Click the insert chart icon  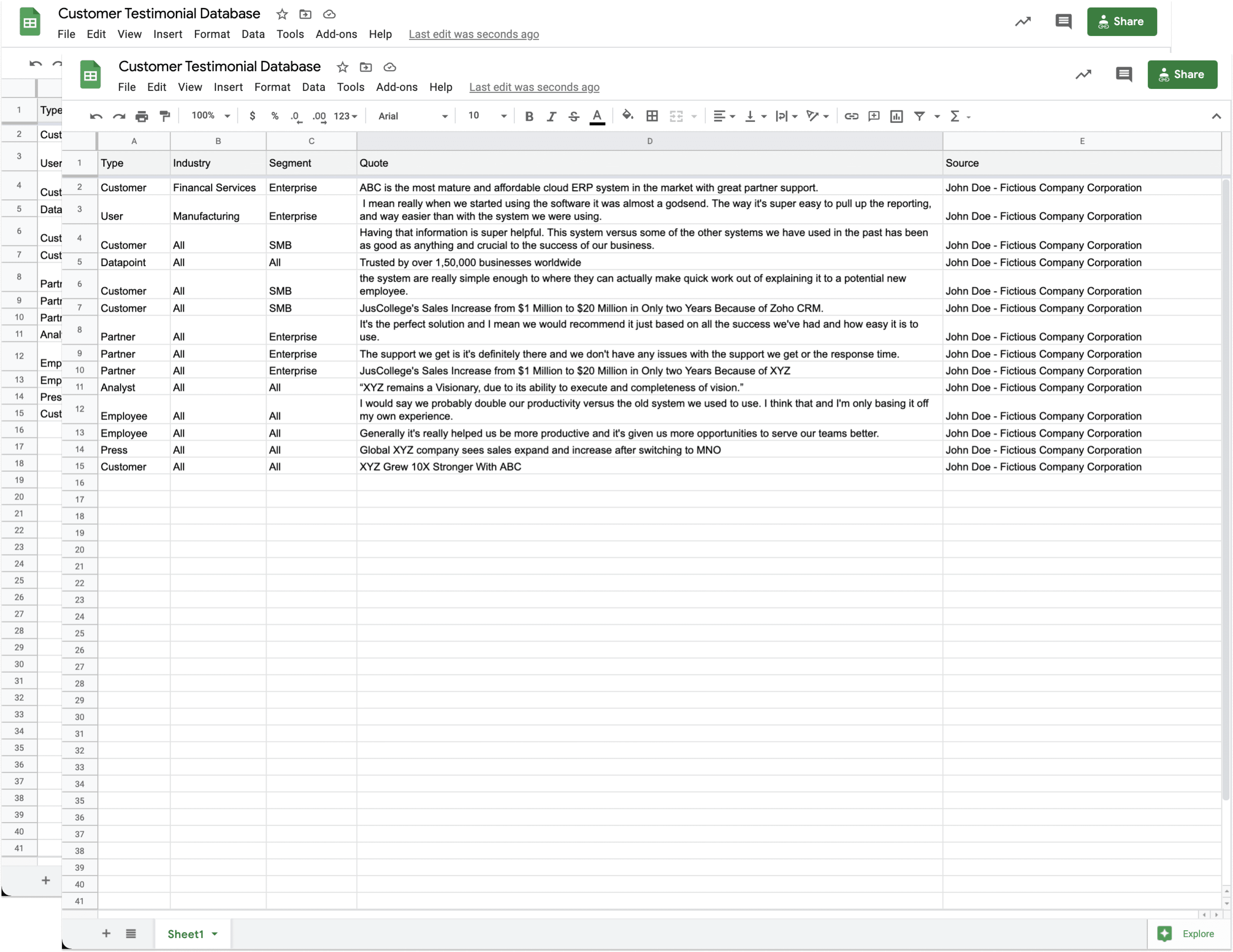(896, 116)
